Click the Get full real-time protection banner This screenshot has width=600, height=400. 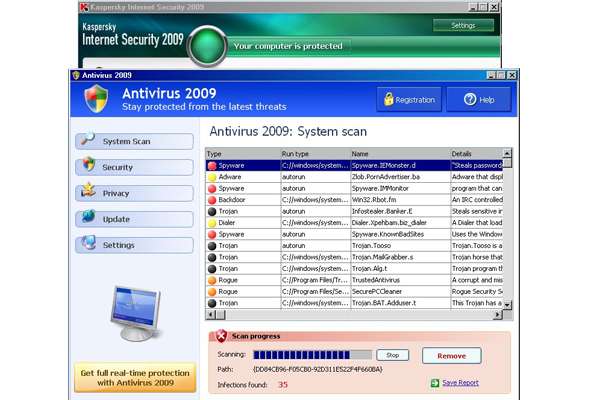135,377
